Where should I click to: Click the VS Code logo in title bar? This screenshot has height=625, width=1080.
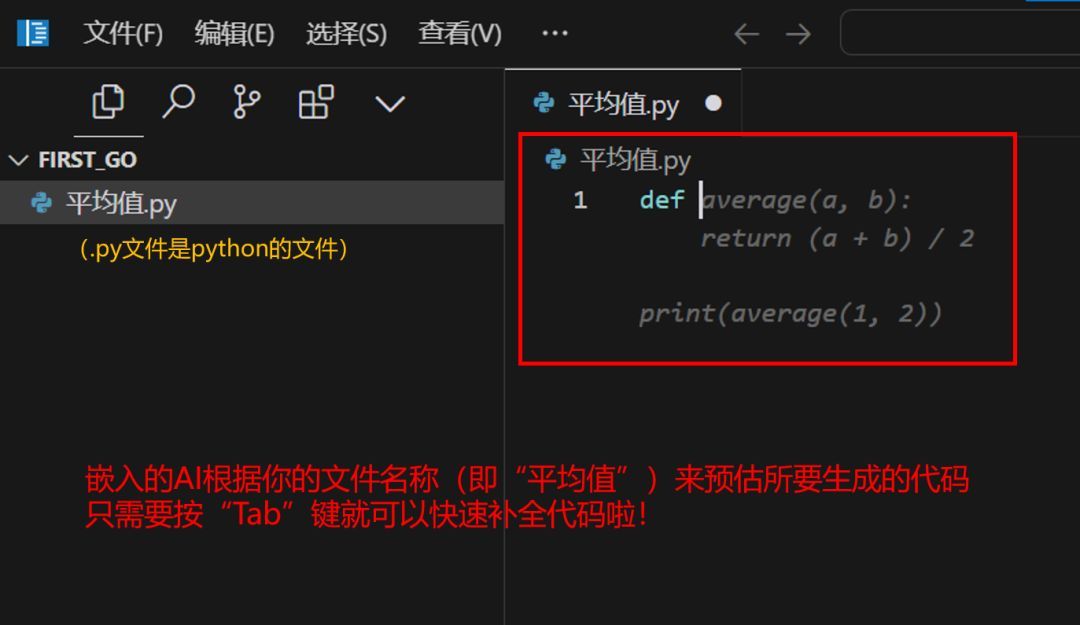[x=32, y=32]
